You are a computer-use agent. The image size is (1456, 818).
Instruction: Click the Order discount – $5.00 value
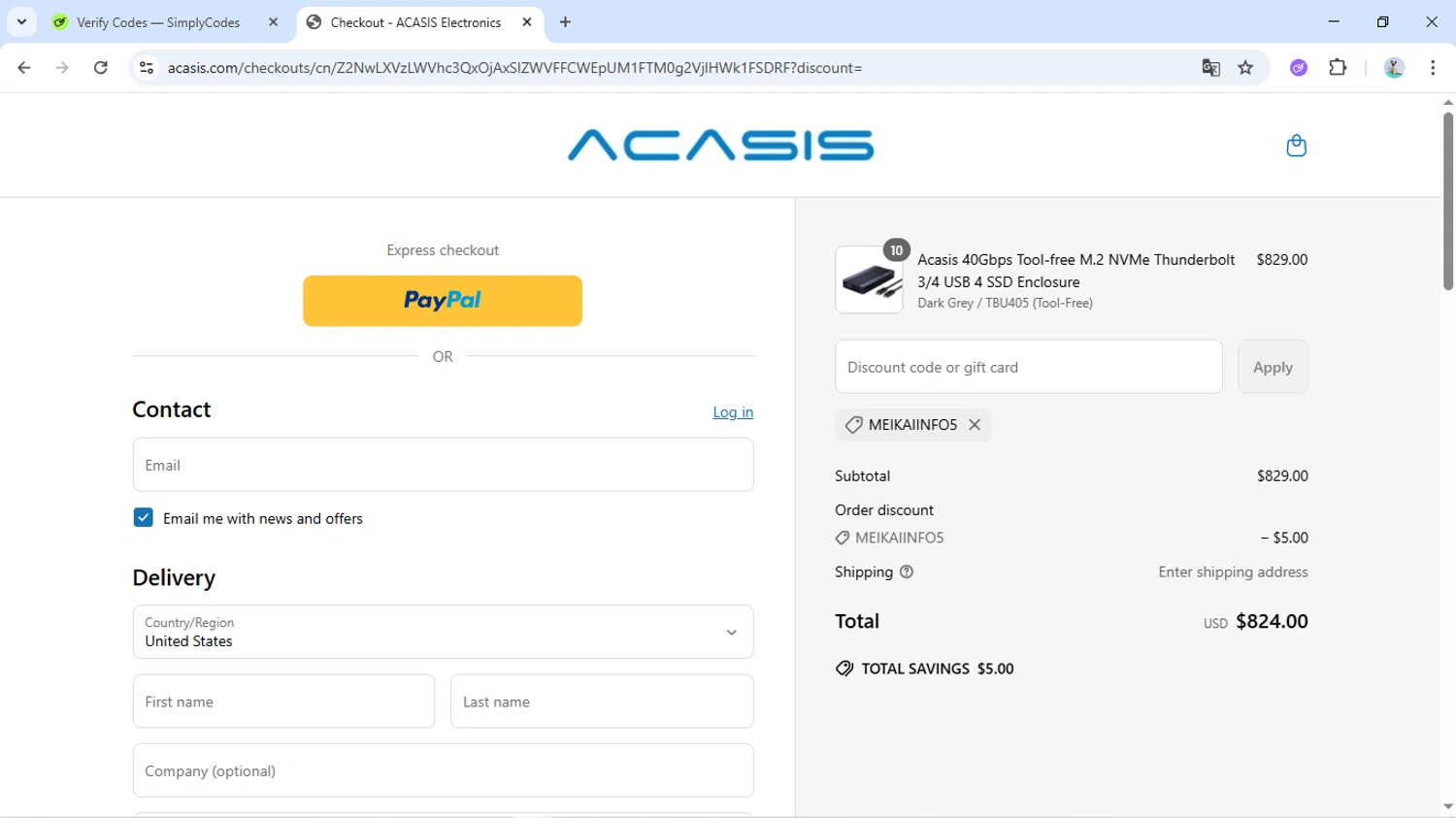(x=1284, y=538)
